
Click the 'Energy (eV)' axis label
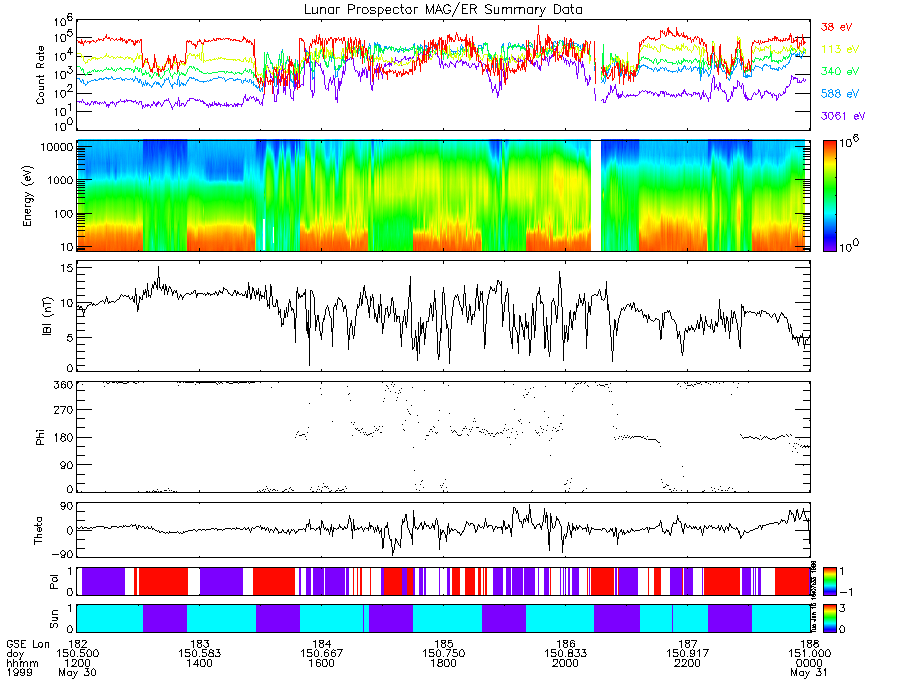coord(28,196)
